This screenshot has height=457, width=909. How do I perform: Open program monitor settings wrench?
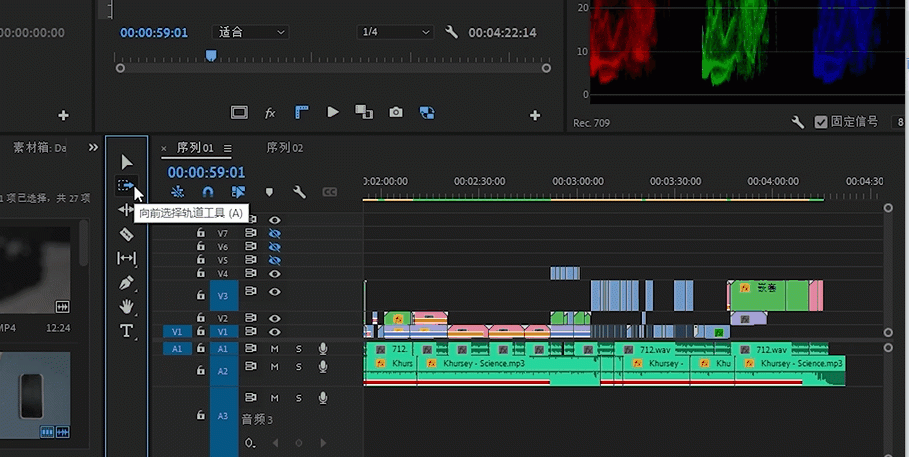[x=451, y=32]
